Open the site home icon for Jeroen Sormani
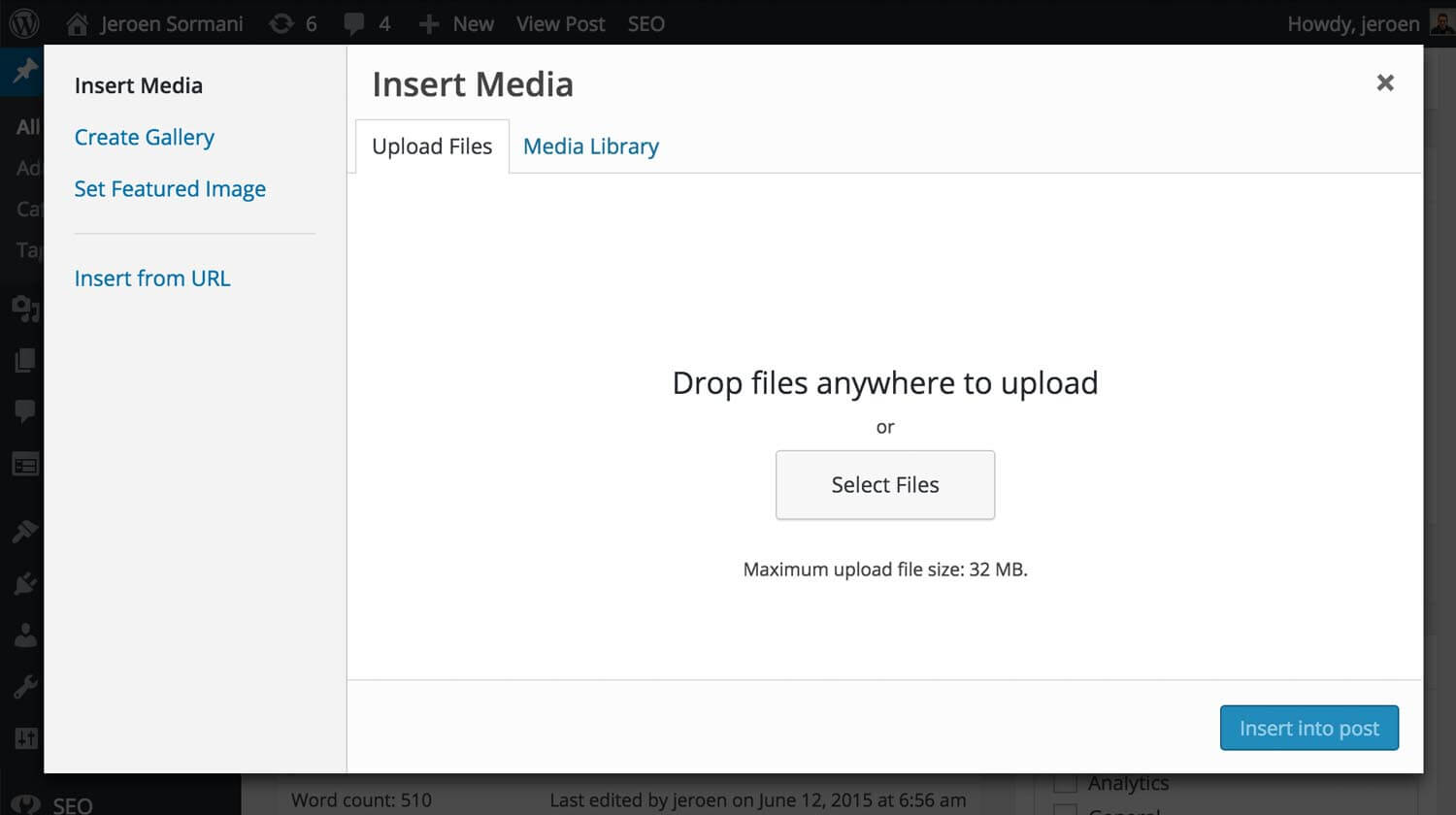The width and height of the screenshot is (1456, 815). pos(78,24)
